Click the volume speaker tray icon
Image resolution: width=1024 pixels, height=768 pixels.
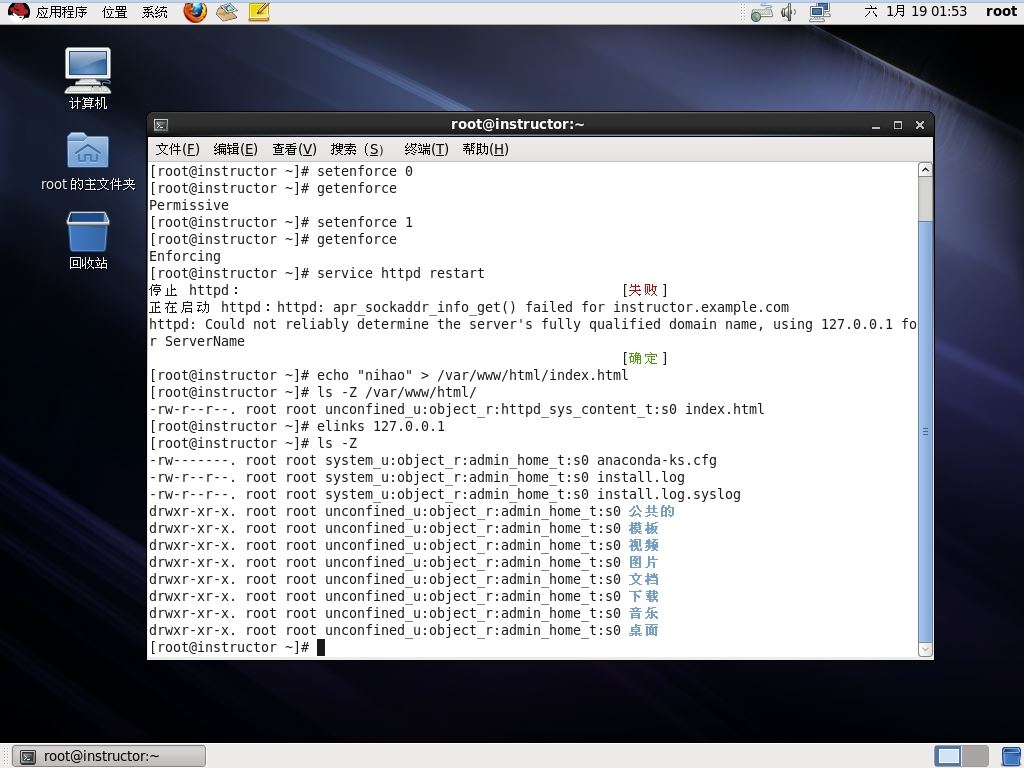789,12
